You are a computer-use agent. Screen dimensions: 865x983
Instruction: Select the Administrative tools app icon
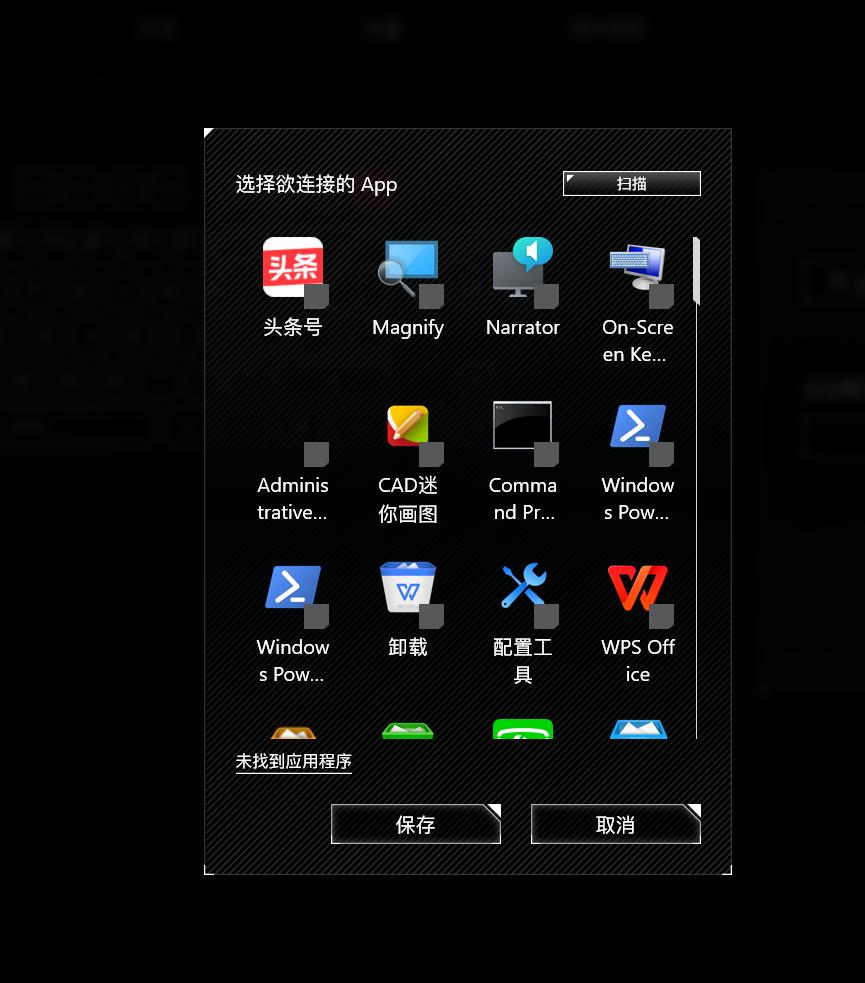point(293,424)
